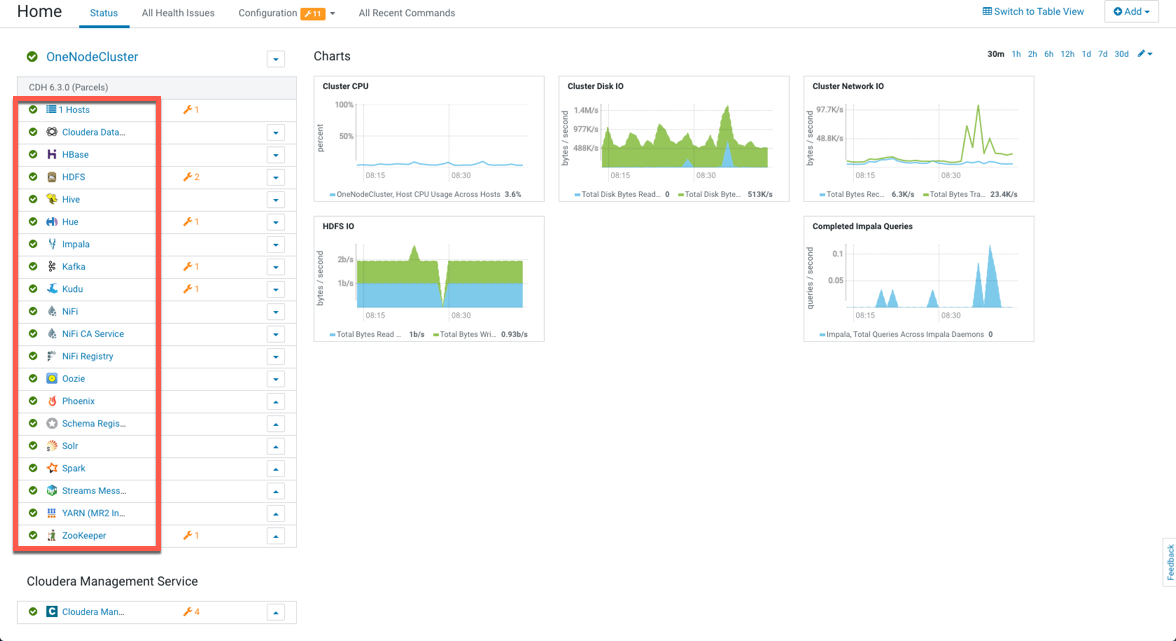This screenshot has height=641, width=1176.
Task: Click the Hive bee icon
Action: click(x=52, y=199)
